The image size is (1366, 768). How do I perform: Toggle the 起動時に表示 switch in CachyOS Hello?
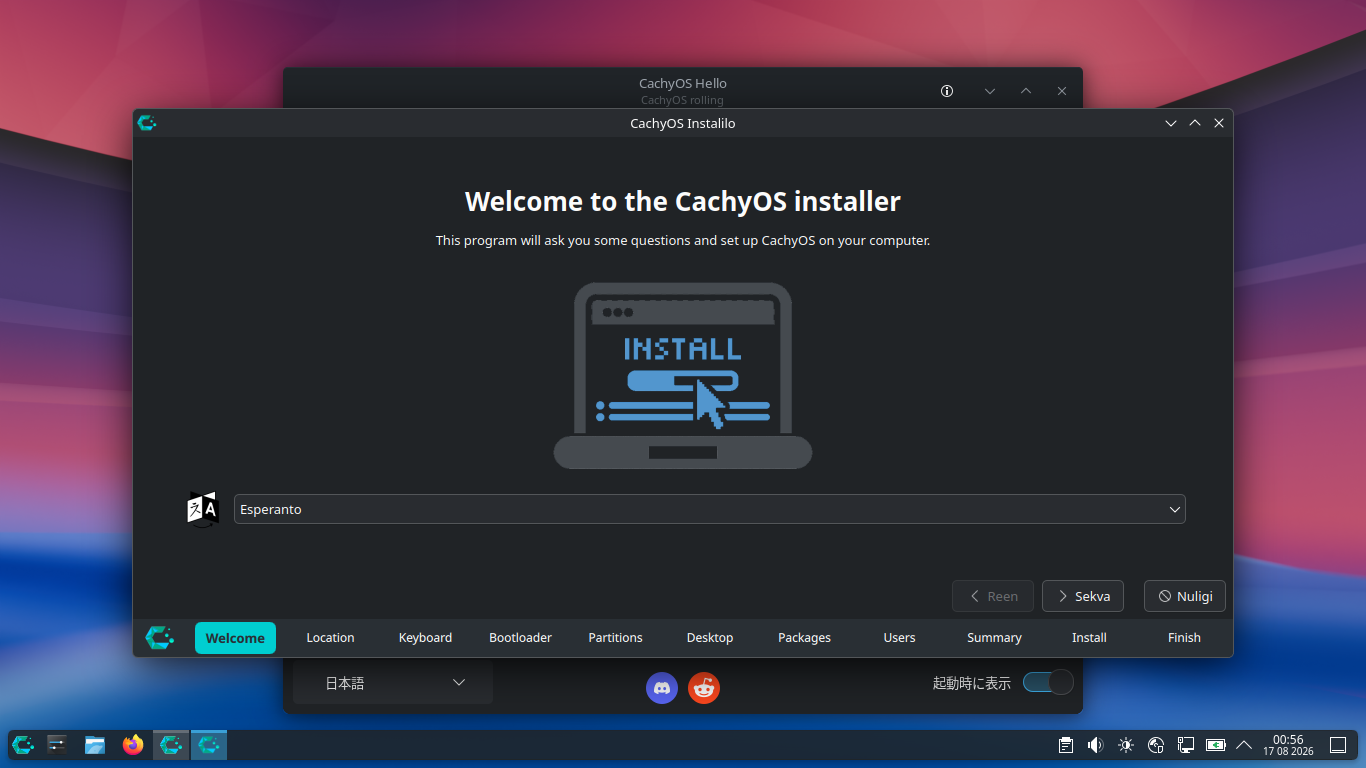coord(1048,682)
